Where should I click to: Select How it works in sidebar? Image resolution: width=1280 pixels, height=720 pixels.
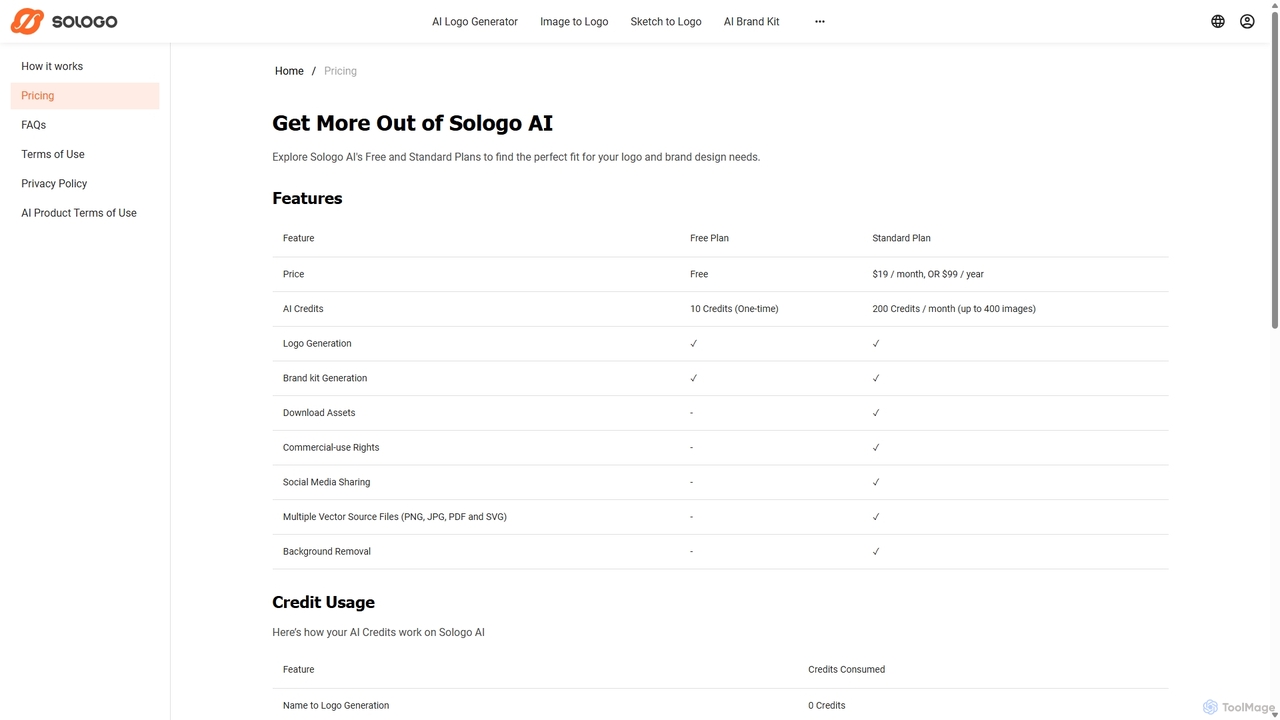[85, 66]
